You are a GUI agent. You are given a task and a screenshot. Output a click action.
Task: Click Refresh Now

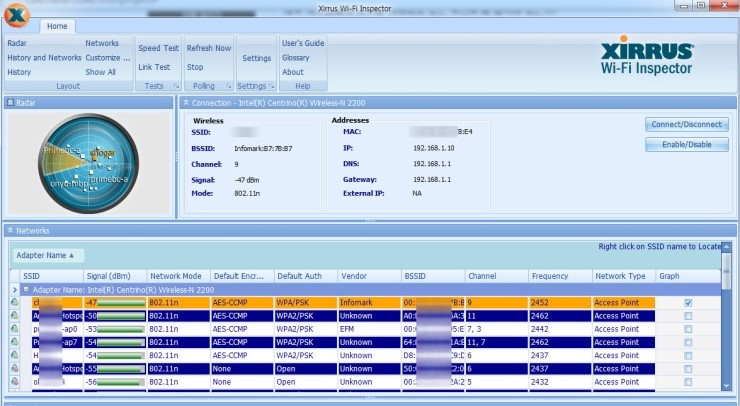209,48
